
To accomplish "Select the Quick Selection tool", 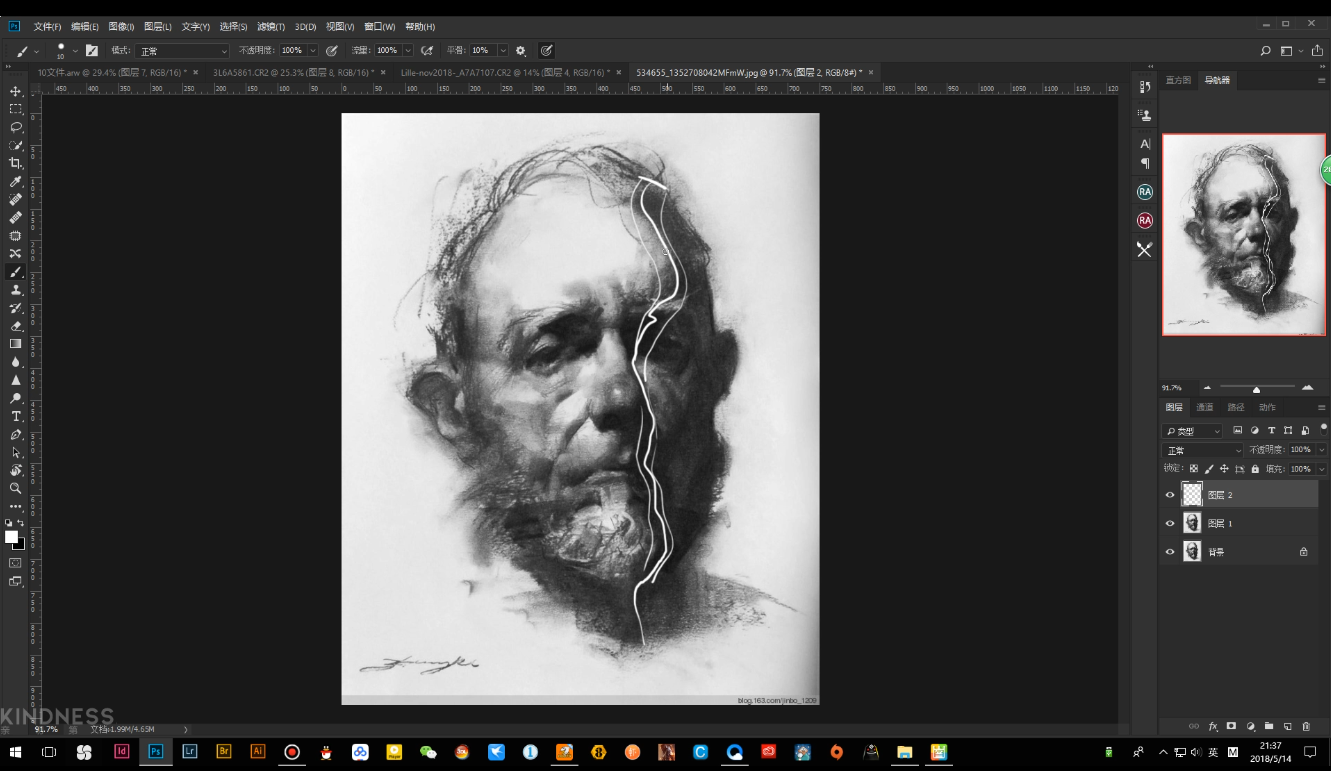I will (x=15, y=145).
